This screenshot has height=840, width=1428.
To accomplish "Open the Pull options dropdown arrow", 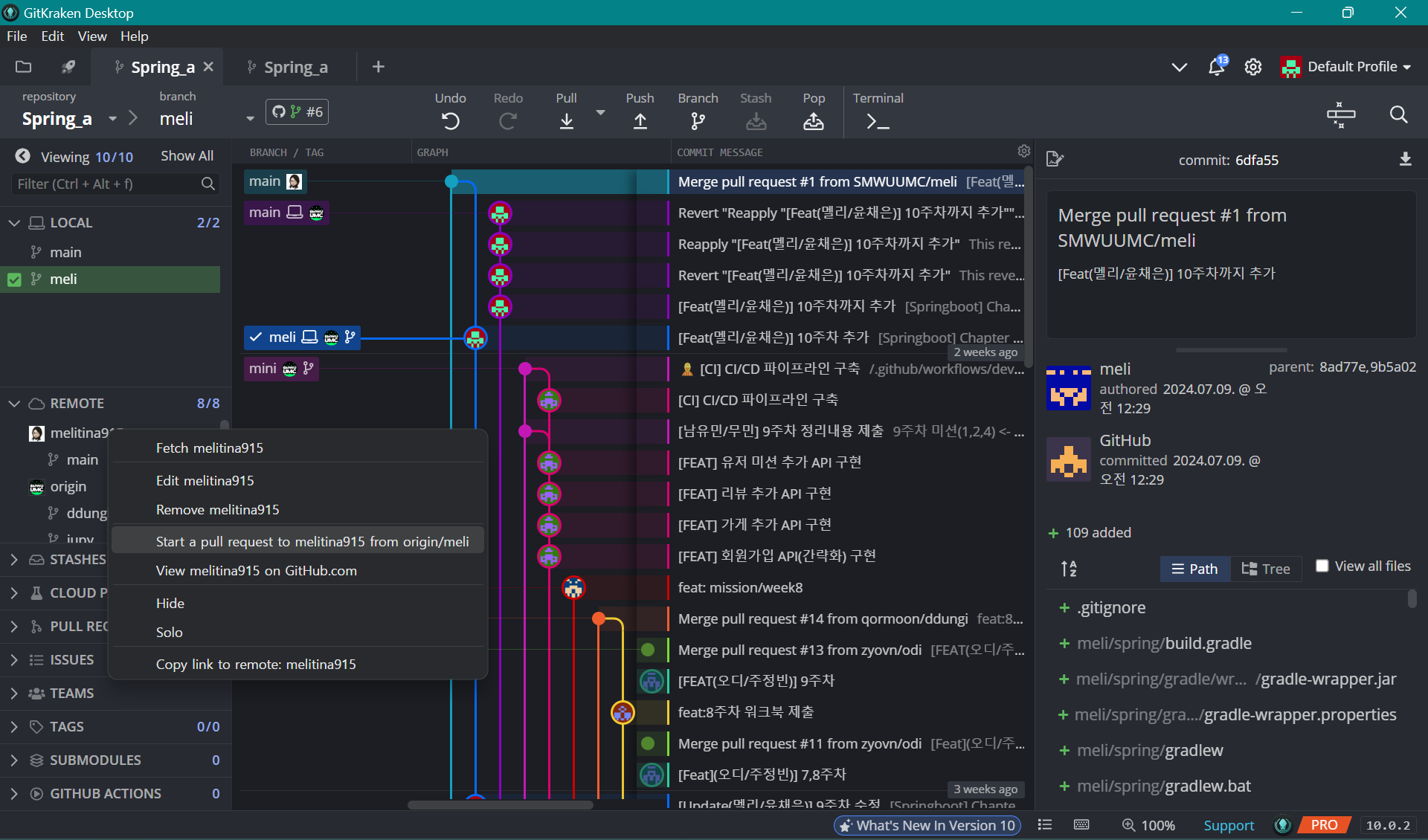I will point(601,113).
